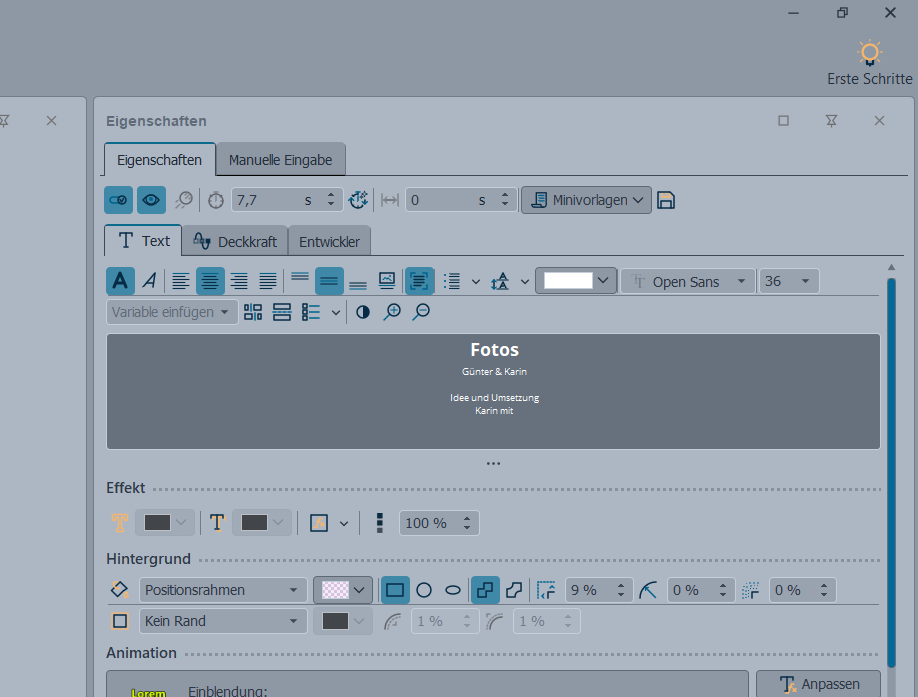Toggle italic text formatting
Image resolution: width=918 pixels, height=697 pixels.
point(149,281)
